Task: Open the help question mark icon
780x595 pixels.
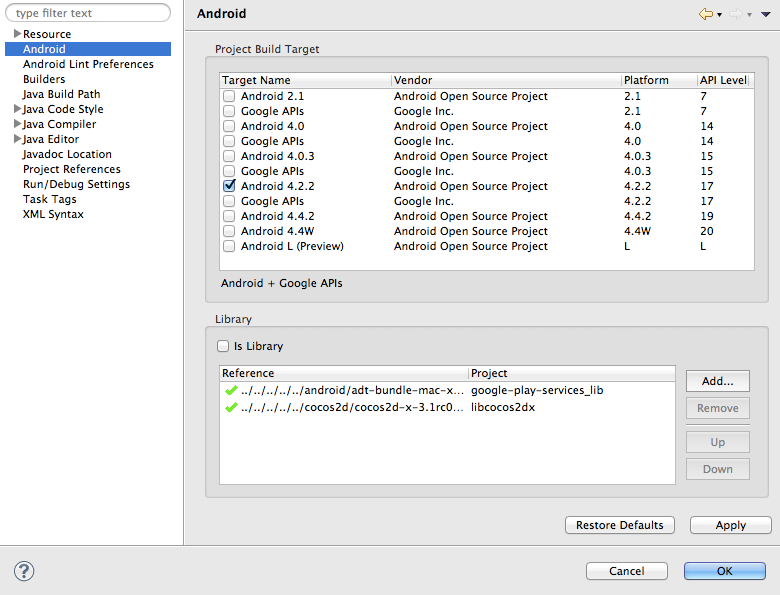Action: [x=24, y=571]
